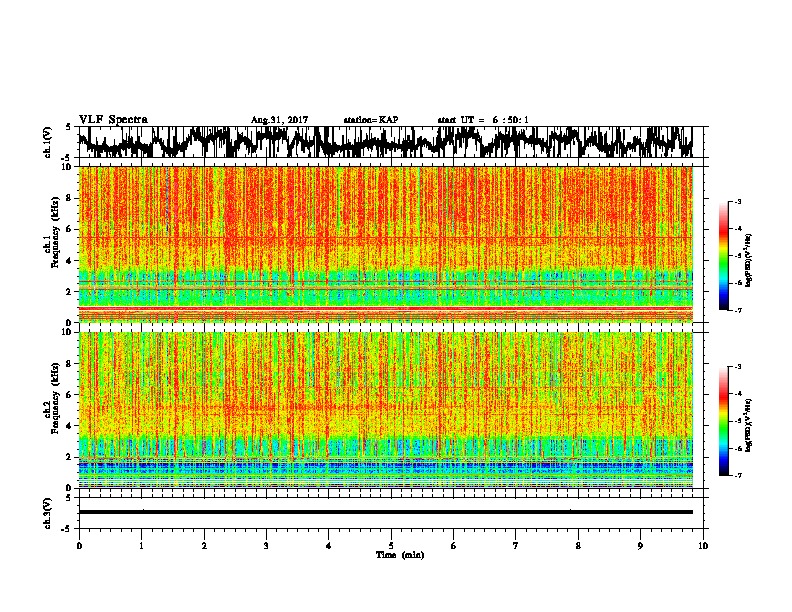Click the "ch.1(V)" axis label

click(48, 143)
